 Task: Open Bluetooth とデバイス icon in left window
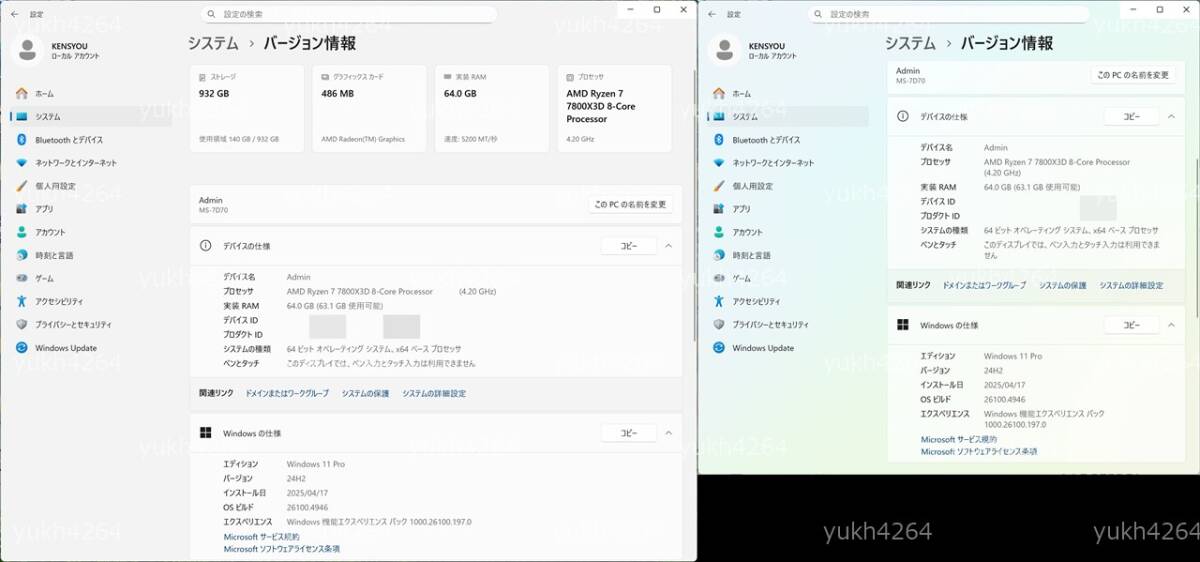coord(21,140)
